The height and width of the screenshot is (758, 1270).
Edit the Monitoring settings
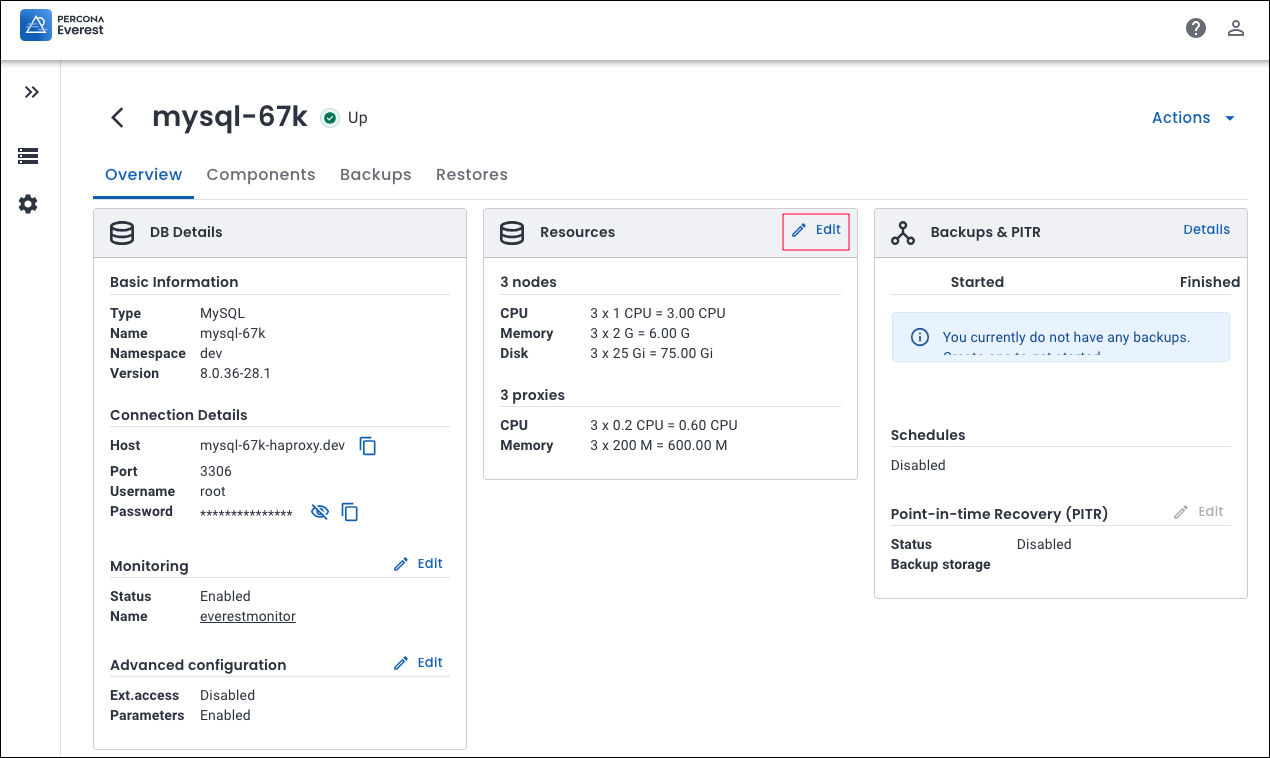418,564
